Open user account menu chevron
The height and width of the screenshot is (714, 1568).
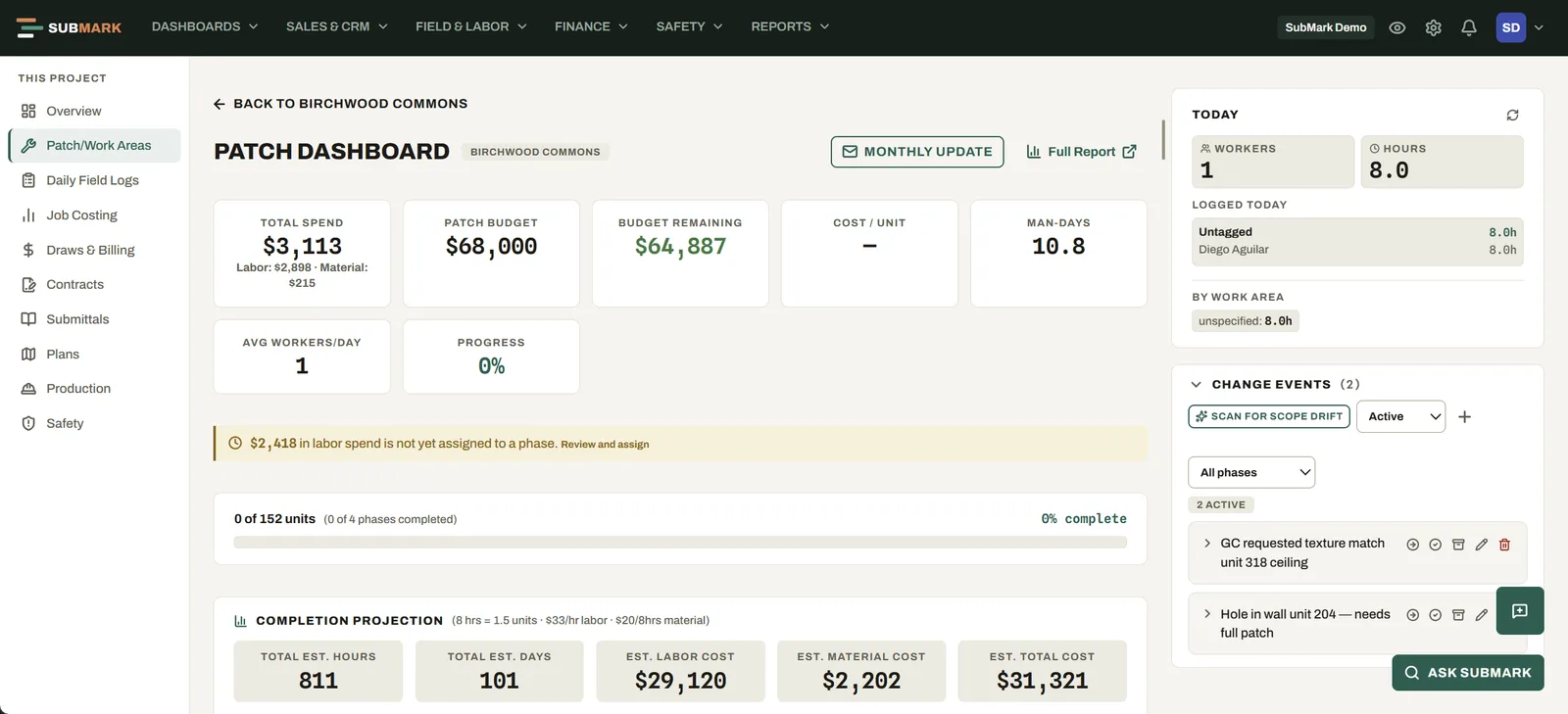(1539, 27)
